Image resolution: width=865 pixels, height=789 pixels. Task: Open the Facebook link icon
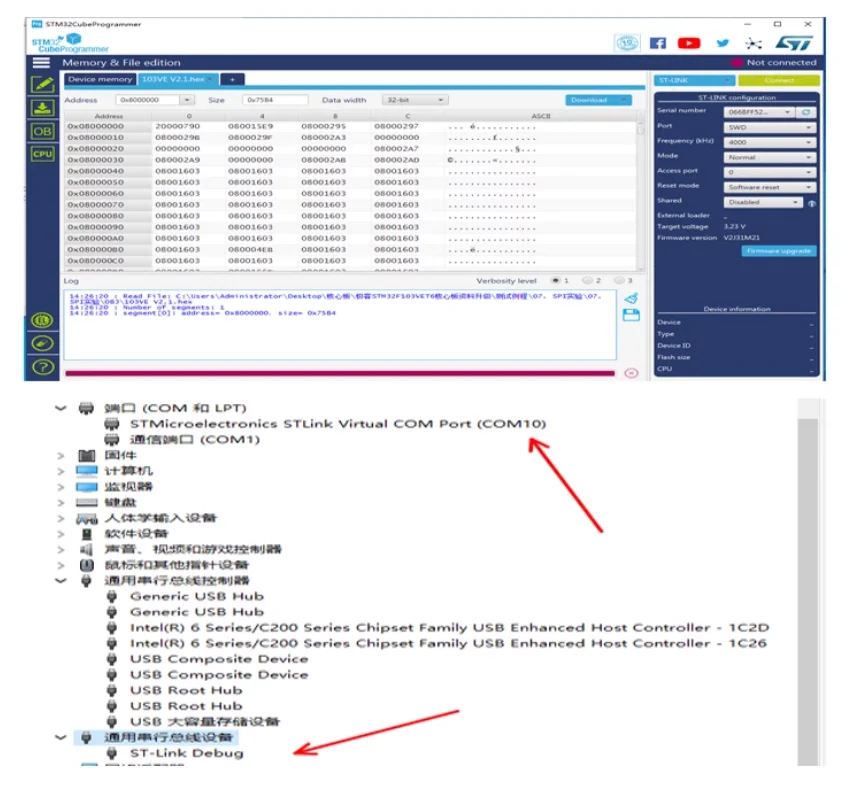point(658,43)
